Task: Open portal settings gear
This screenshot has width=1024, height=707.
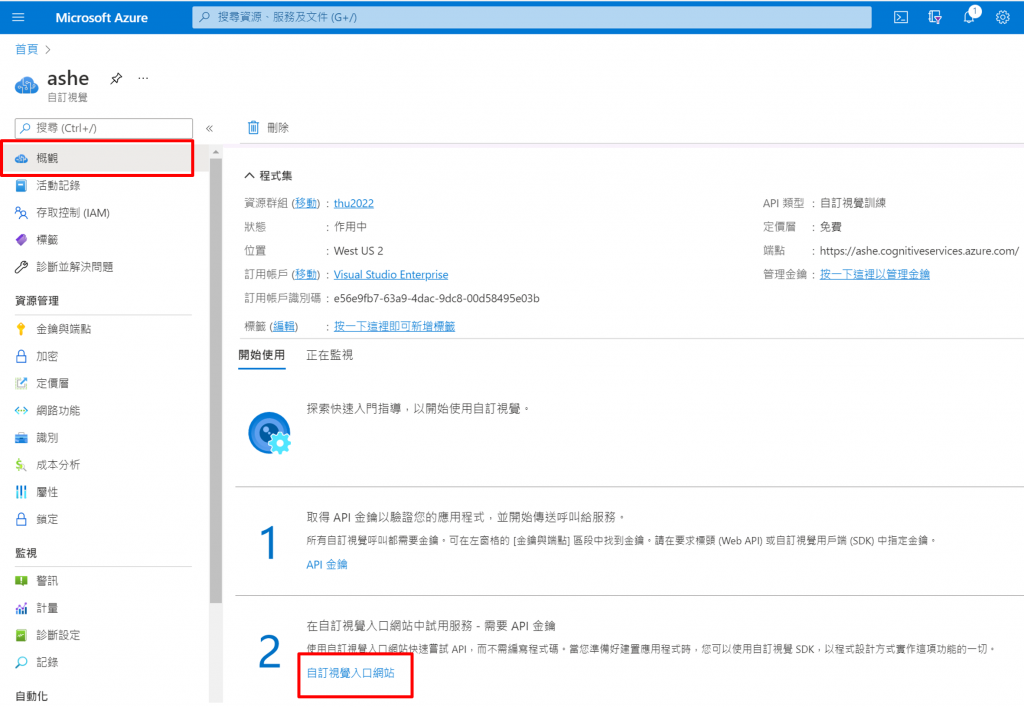Action: pos(1002,18)
